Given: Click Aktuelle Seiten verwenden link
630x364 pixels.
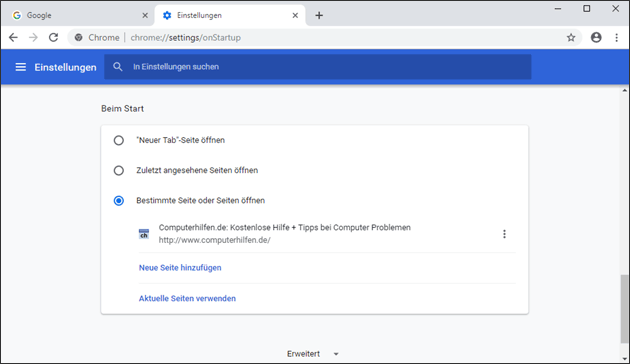Looking at the screenshot, I should 187,299.
